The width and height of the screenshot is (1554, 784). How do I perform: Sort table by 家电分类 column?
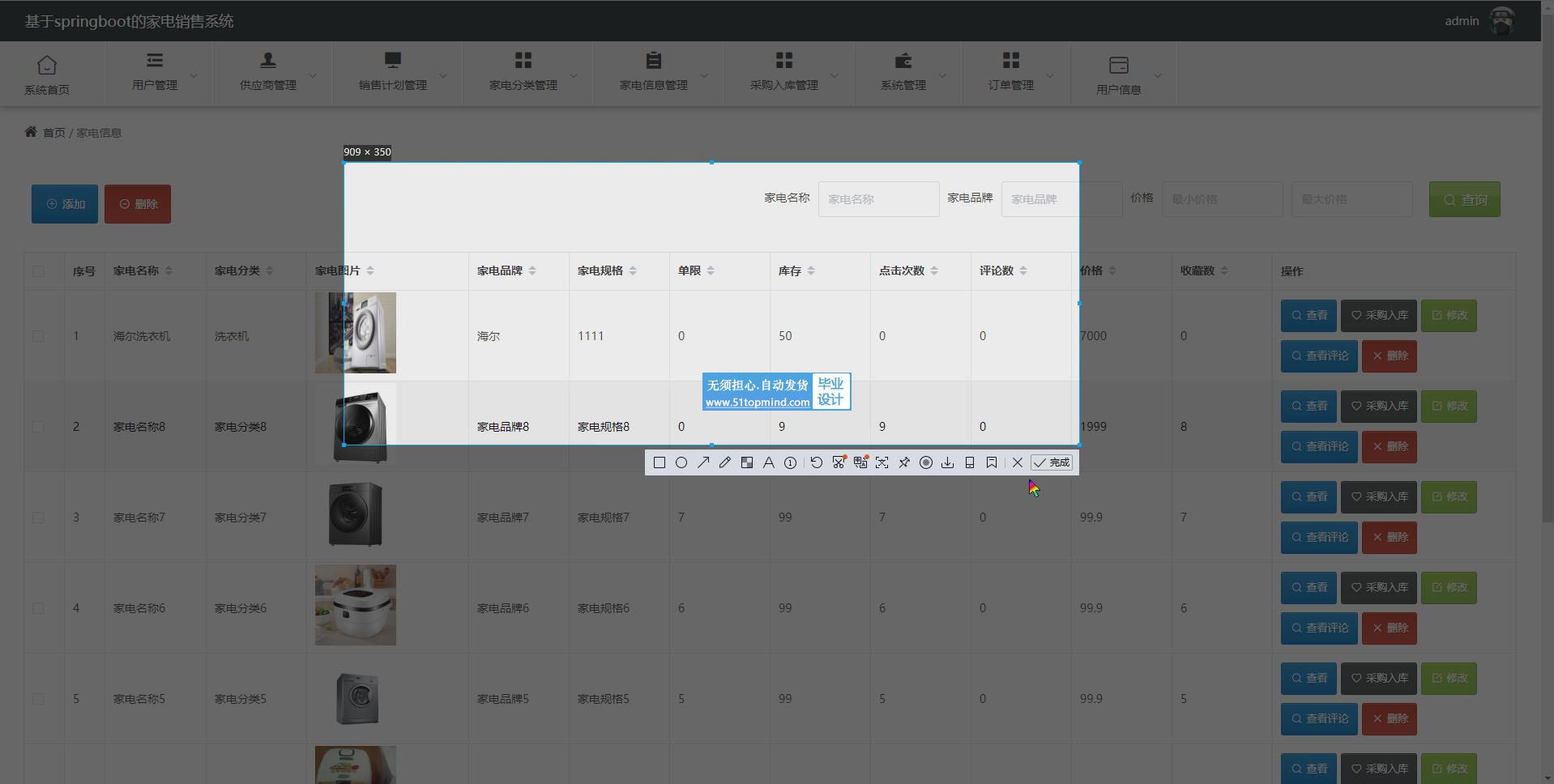click(x=270, y=271)
